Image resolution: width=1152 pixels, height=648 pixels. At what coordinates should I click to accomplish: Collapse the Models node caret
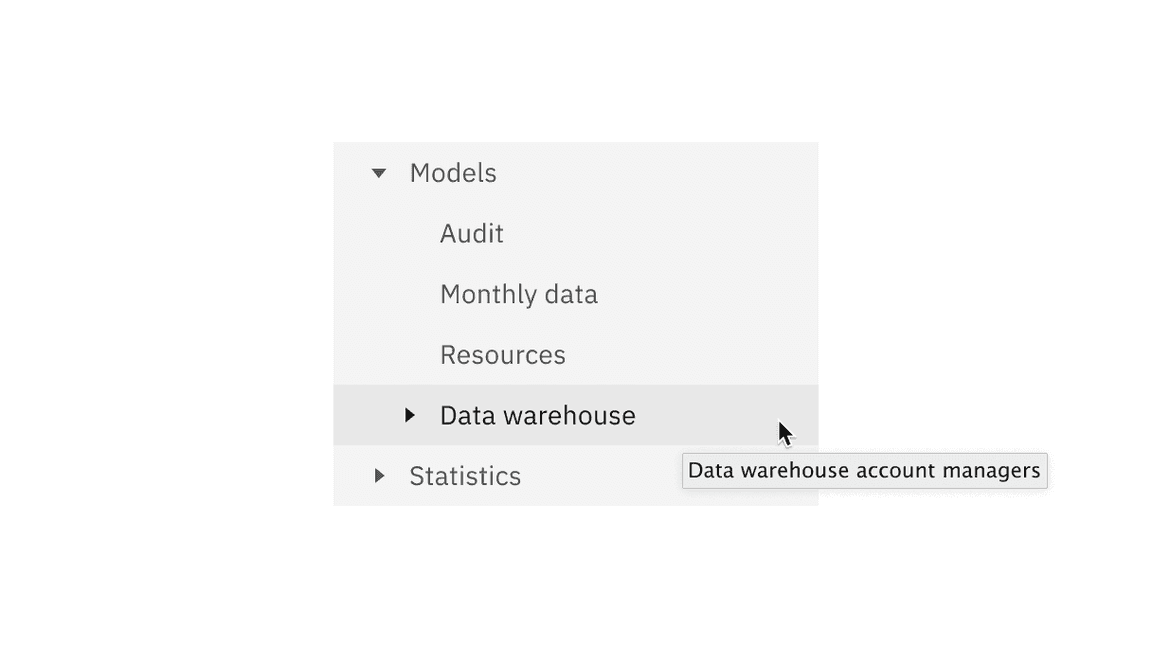pos(379,173)
